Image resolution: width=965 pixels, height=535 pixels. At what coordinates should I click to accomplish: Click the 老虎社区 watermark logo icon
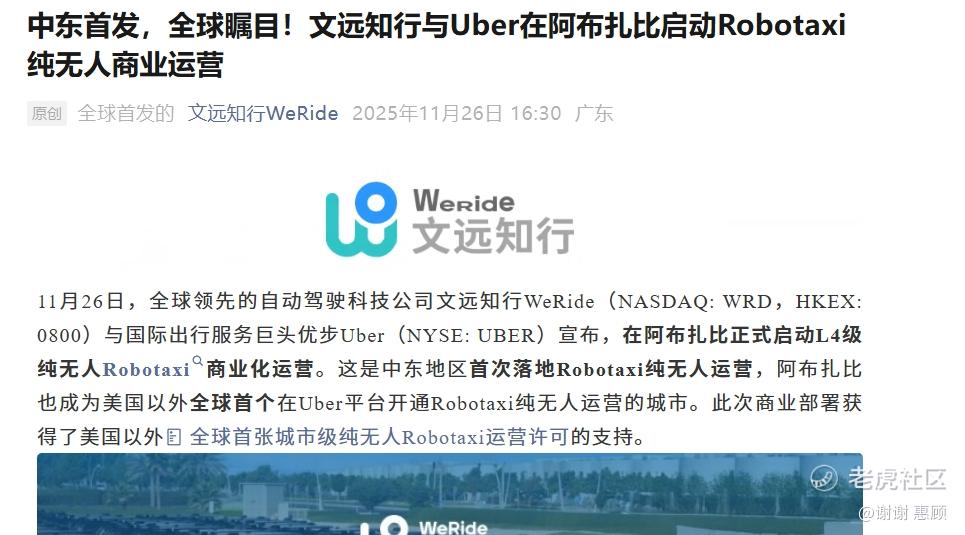(x=823, y=478)
